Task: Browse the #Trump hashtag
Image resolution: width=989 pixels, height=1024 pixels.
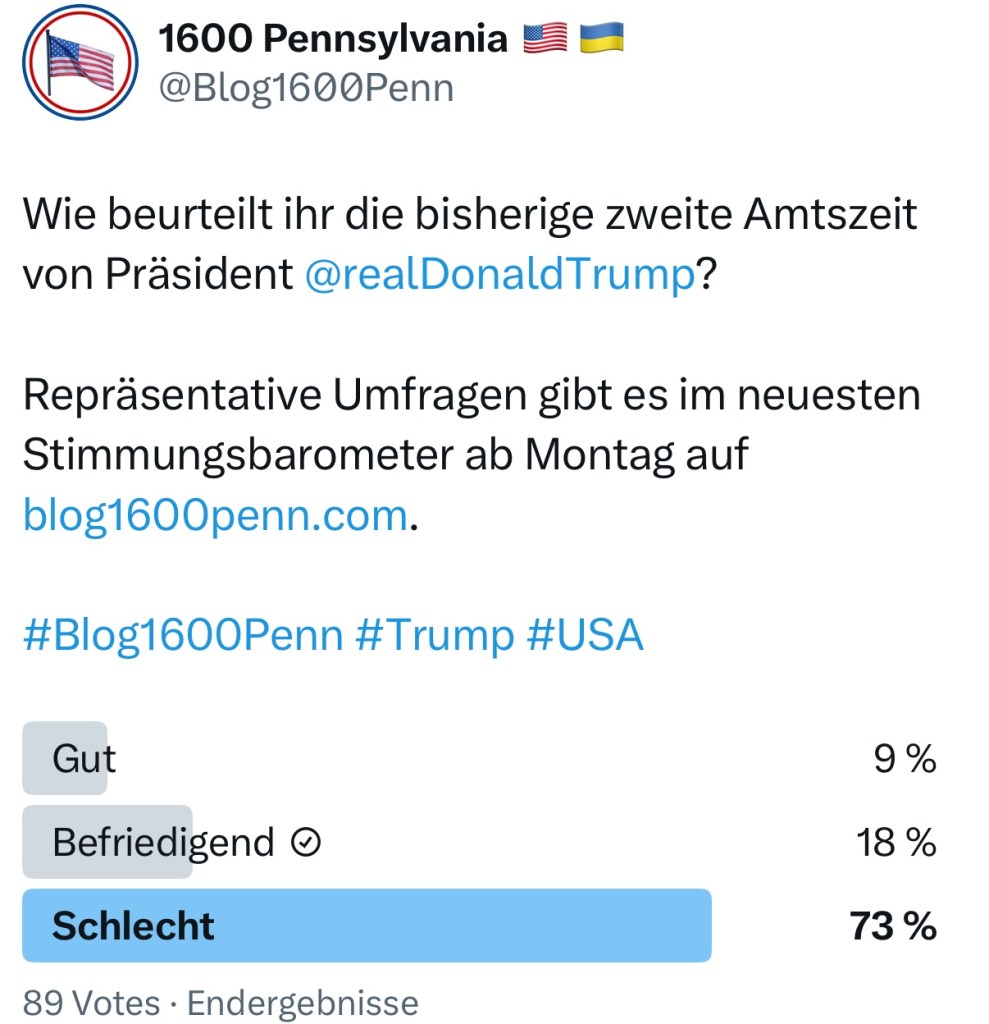Action: [x=434, y=636]
